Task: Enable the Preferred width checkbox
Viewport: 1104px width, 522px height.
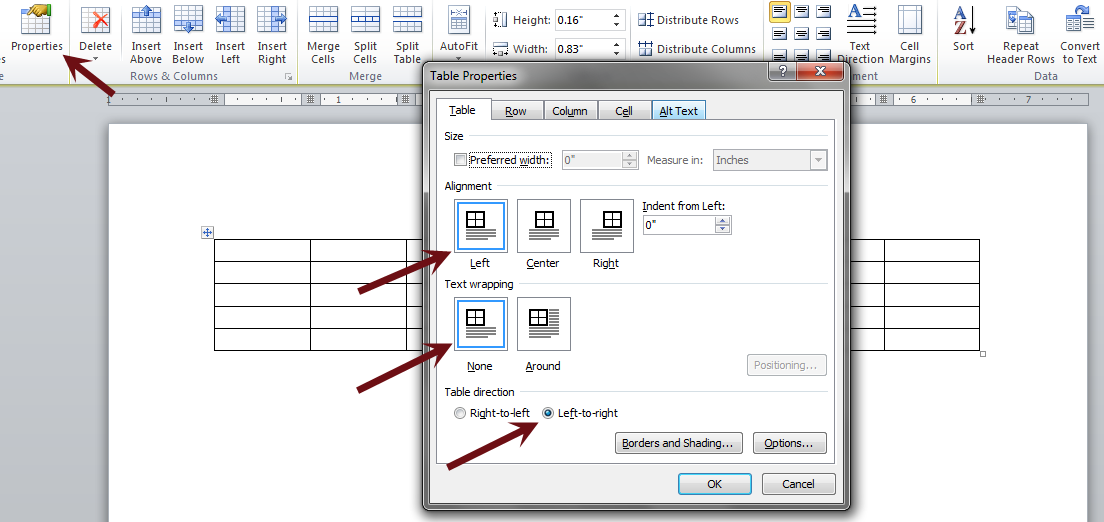Action: [x=460, y=160]
